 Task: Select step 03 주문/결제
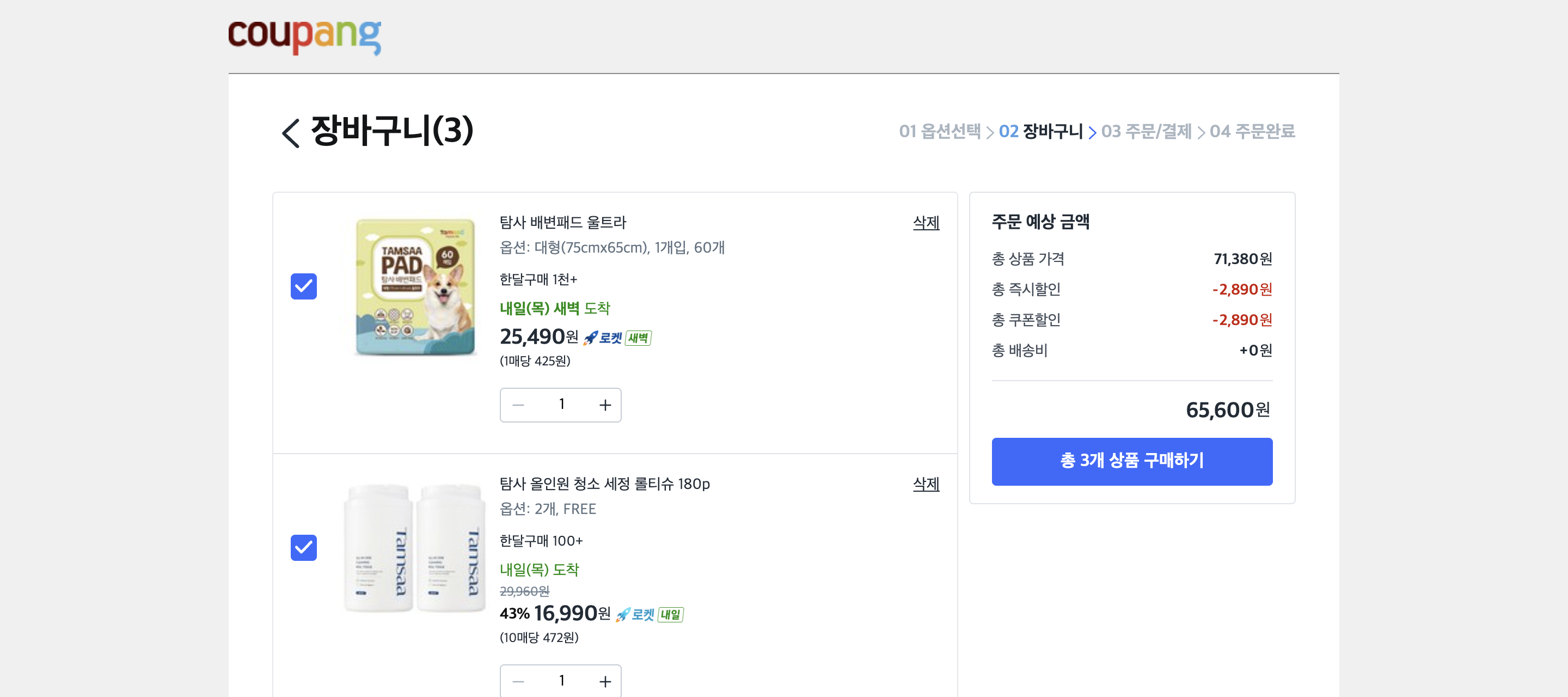(1146, 131)
